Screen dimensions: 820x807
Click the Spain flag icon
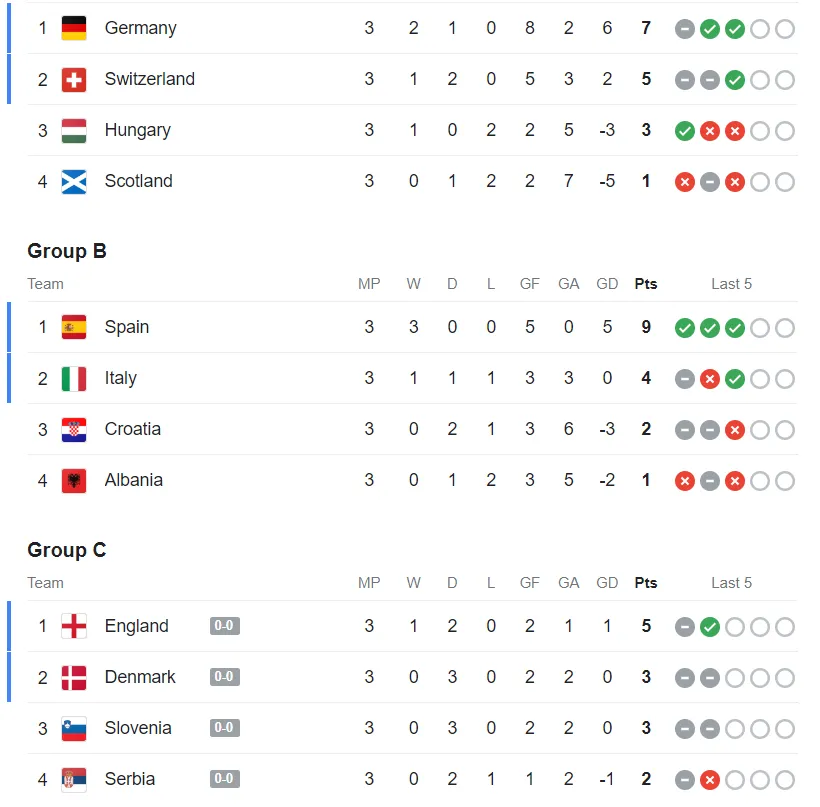point(74,327)
